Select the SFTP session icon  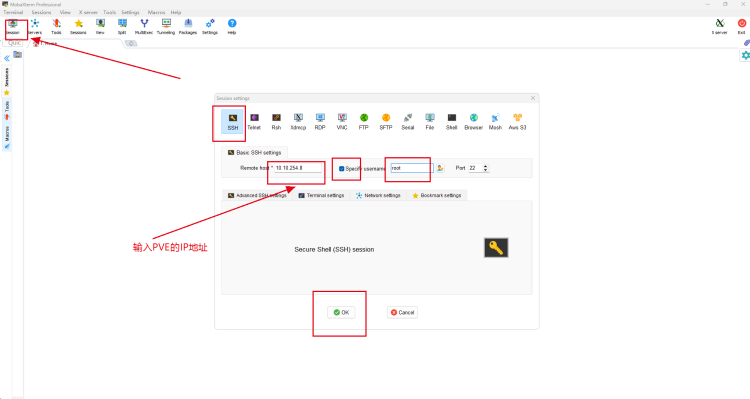pos(386,122)
